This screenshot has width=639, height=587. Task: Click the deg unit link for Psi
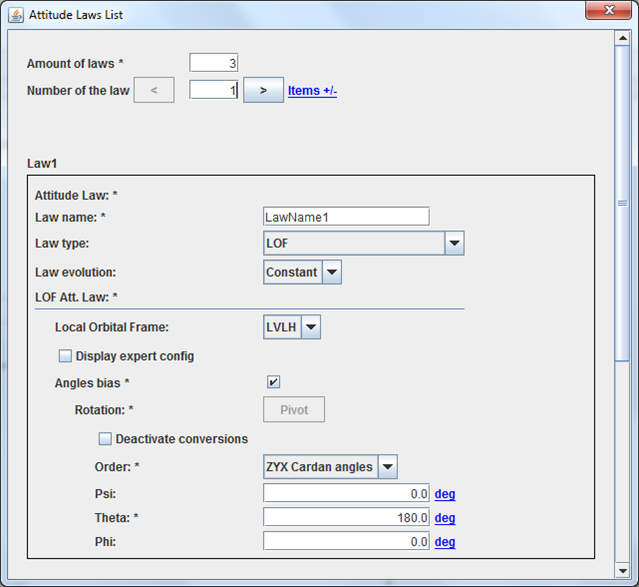pos(445,494)
